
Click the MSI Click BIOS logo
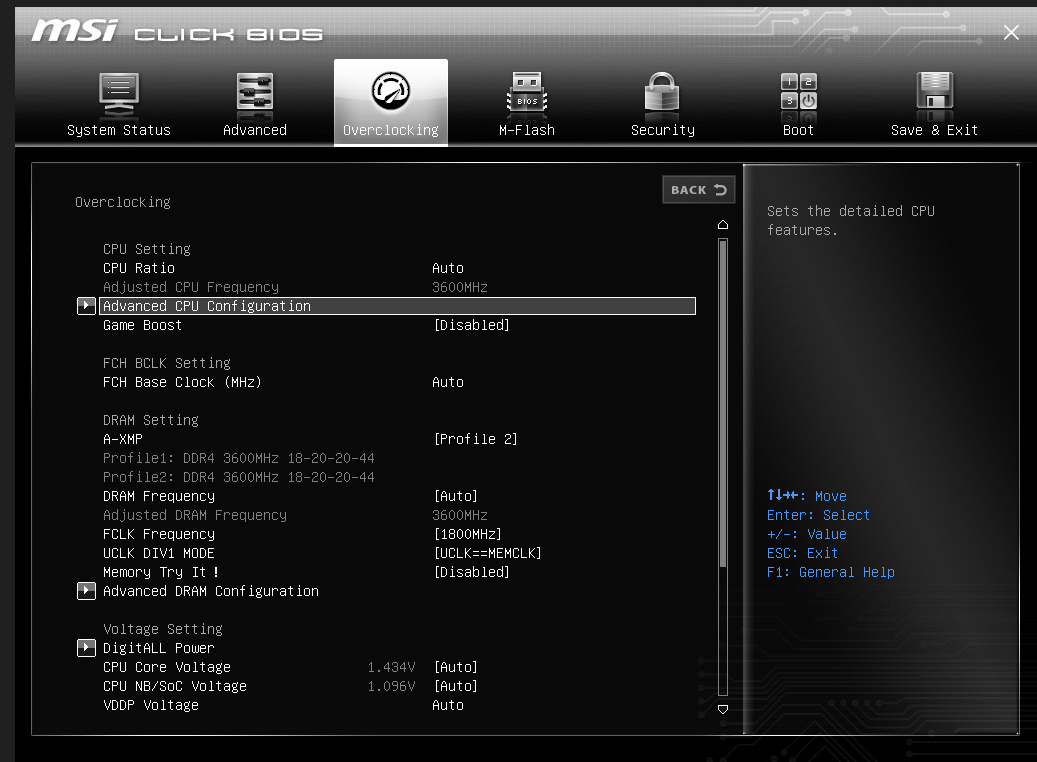coord(177,31)
